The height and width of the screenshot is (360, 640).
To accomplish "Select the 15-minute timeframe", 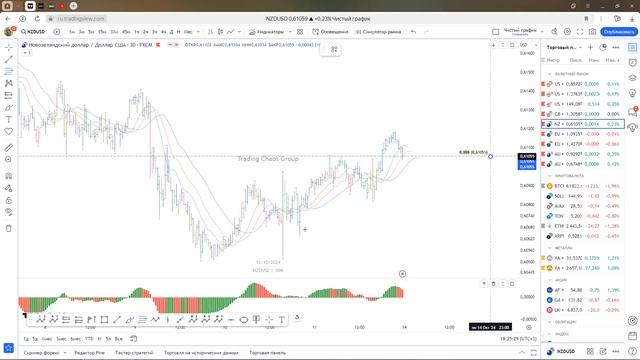I will coord(102,31).
